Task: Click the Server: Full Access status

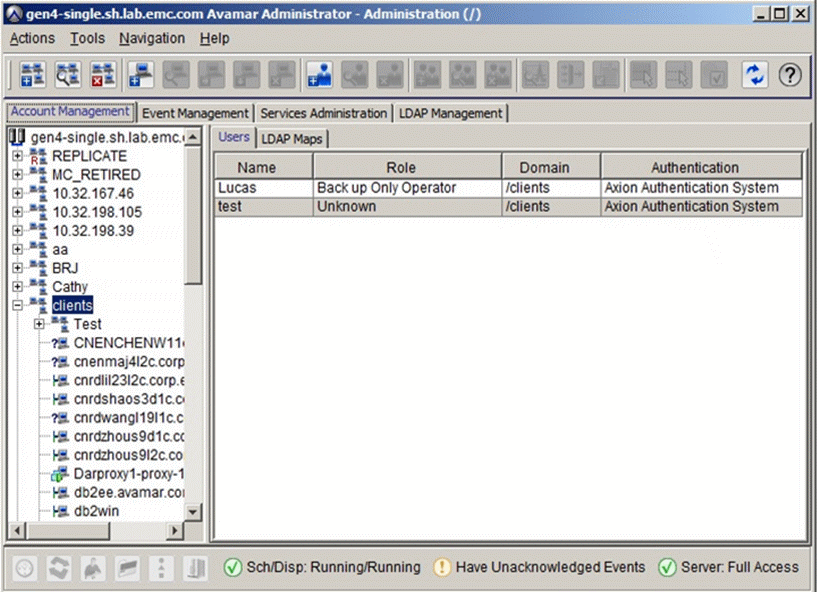Action: [x=728, y=567]
